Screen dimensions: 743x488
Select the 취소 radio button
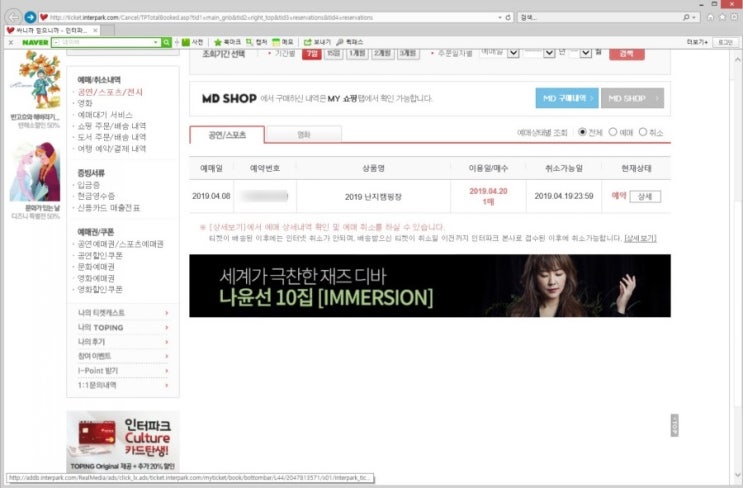tap(643, 132)
